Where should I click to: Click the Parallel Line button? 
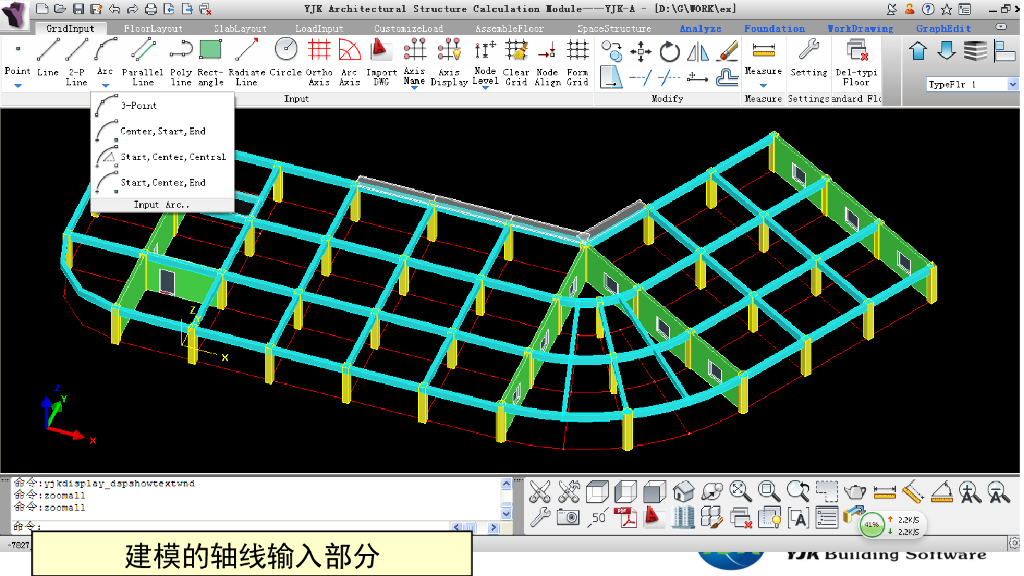(143, 62)
